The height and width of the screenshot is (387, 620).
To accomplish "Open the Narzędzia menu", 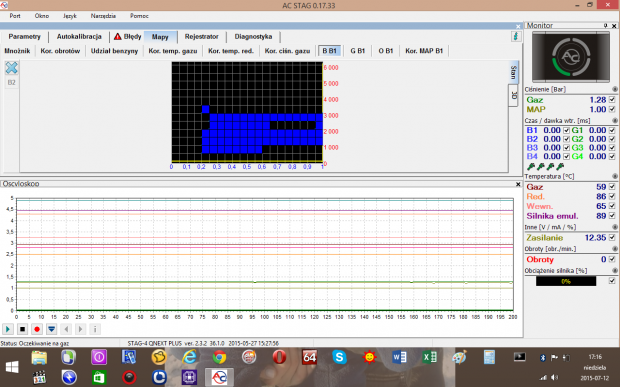I will coord(103,16).
